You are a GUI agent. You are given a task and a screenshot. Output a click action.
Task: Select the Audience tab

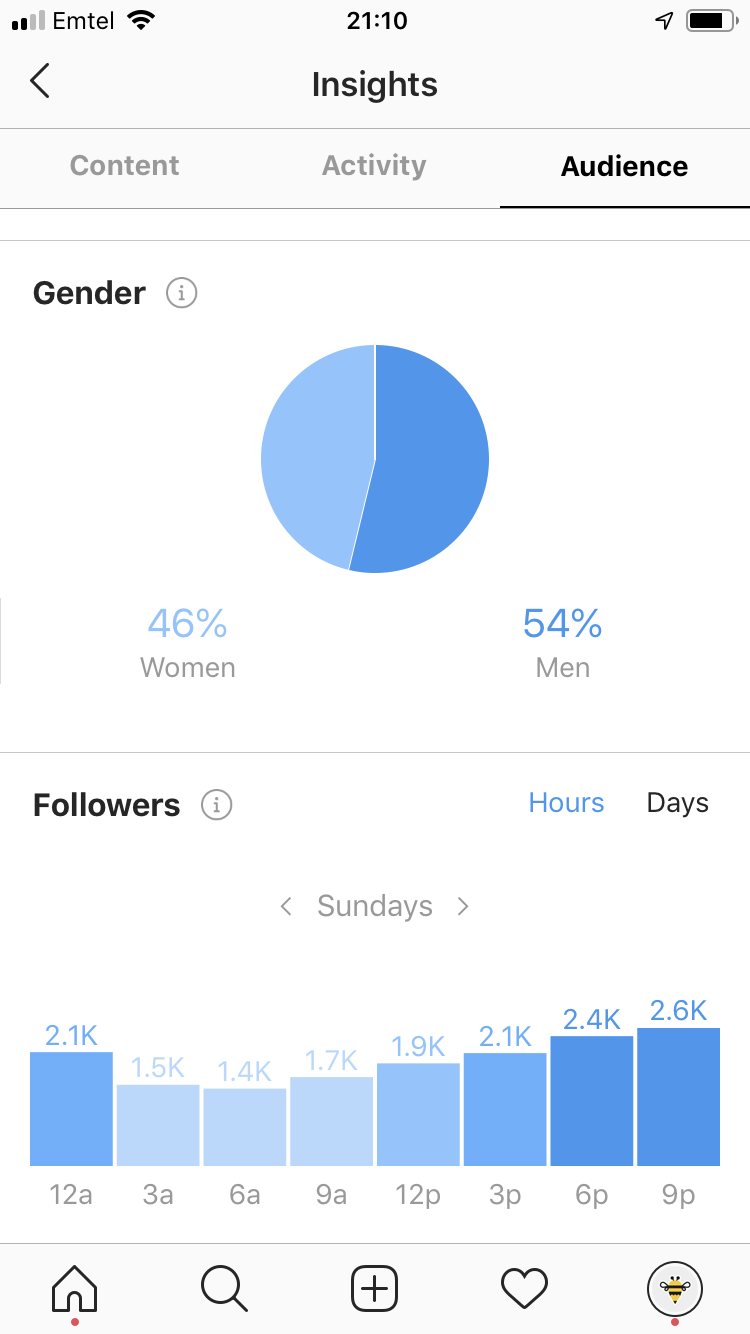point(624,166)
